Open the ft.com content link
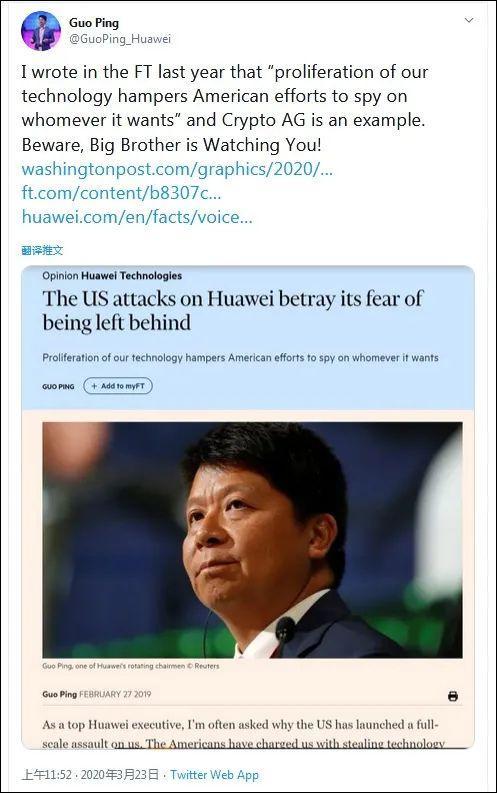The width and height of the screenshot is (497, 793). [121, 193]
